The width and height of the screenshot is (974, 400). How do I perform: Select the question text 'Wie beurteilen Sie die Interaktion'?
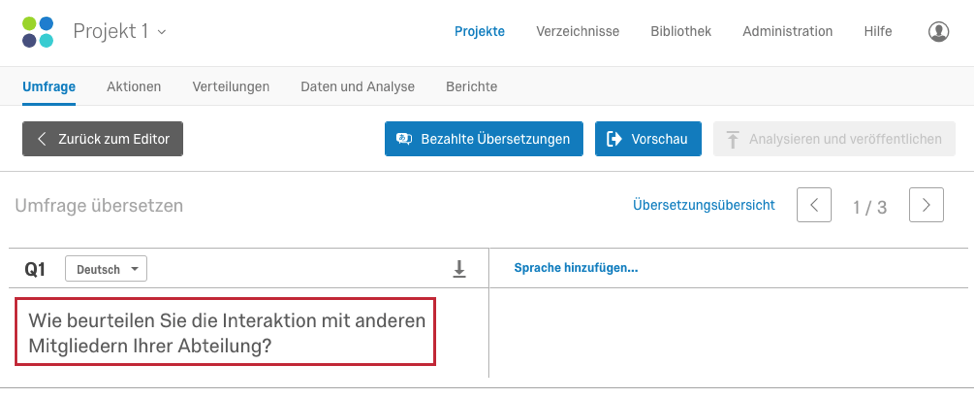pyautogui.click(x=225, y=332)
